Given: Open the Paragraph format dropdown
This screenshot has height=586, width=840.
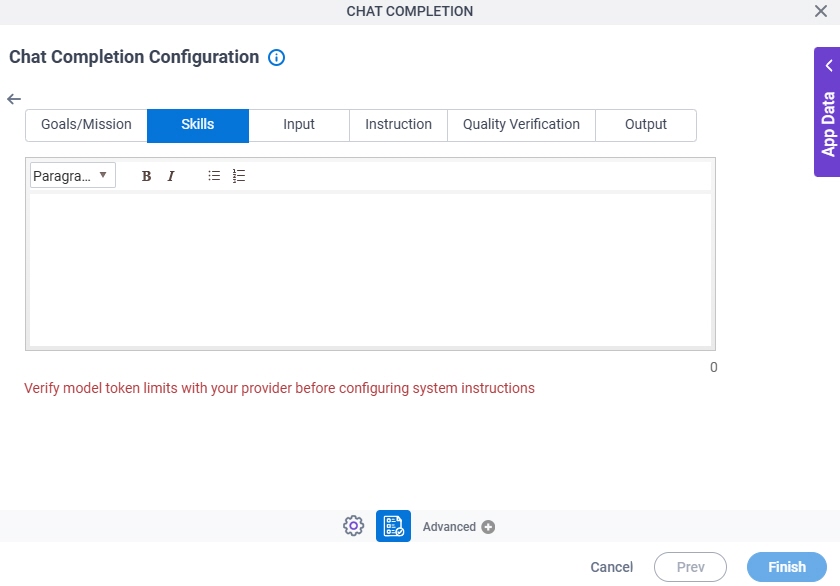Looking at the screenshot, I should click(73, 175).
